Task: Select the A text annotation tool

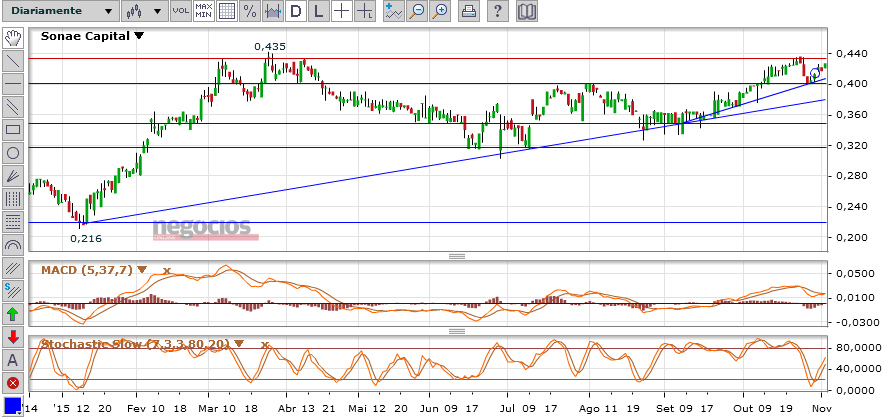Action: [x=12, y=360]
